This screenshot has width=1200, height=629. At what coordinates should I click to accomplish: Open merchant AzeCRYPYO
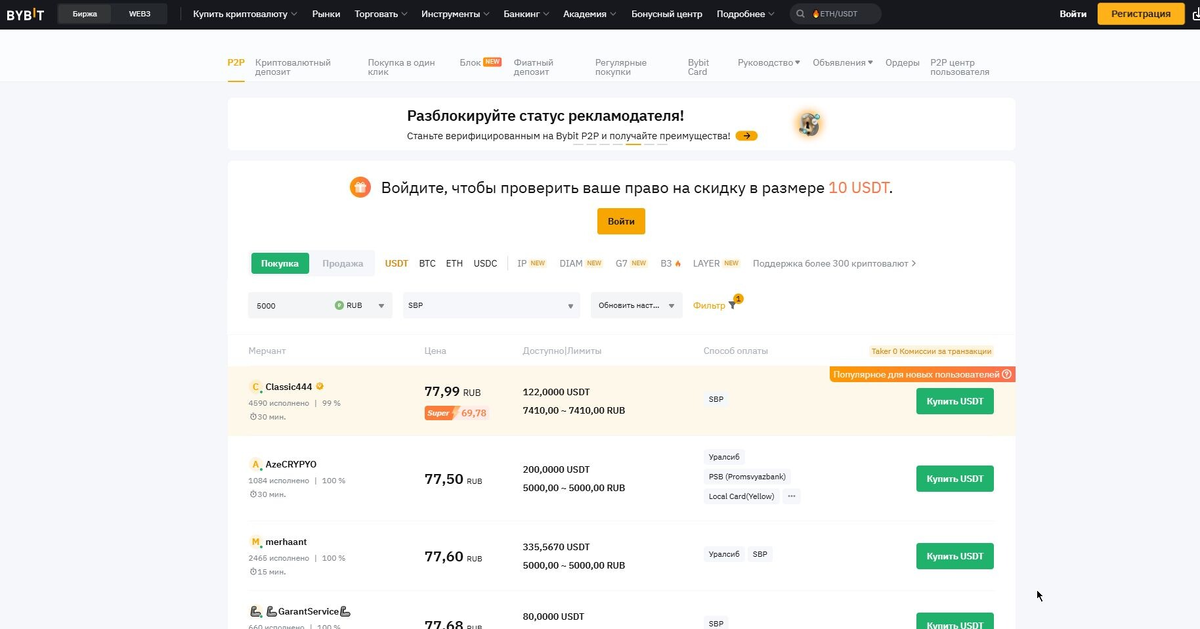(291, 464)
